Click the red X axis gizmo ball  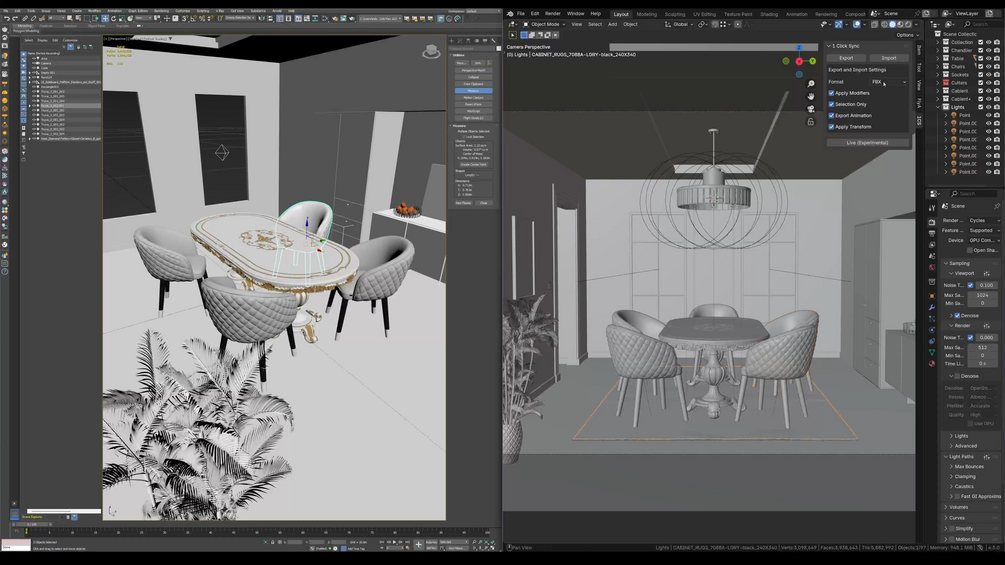pyautogui.click(x=799, y=61)
